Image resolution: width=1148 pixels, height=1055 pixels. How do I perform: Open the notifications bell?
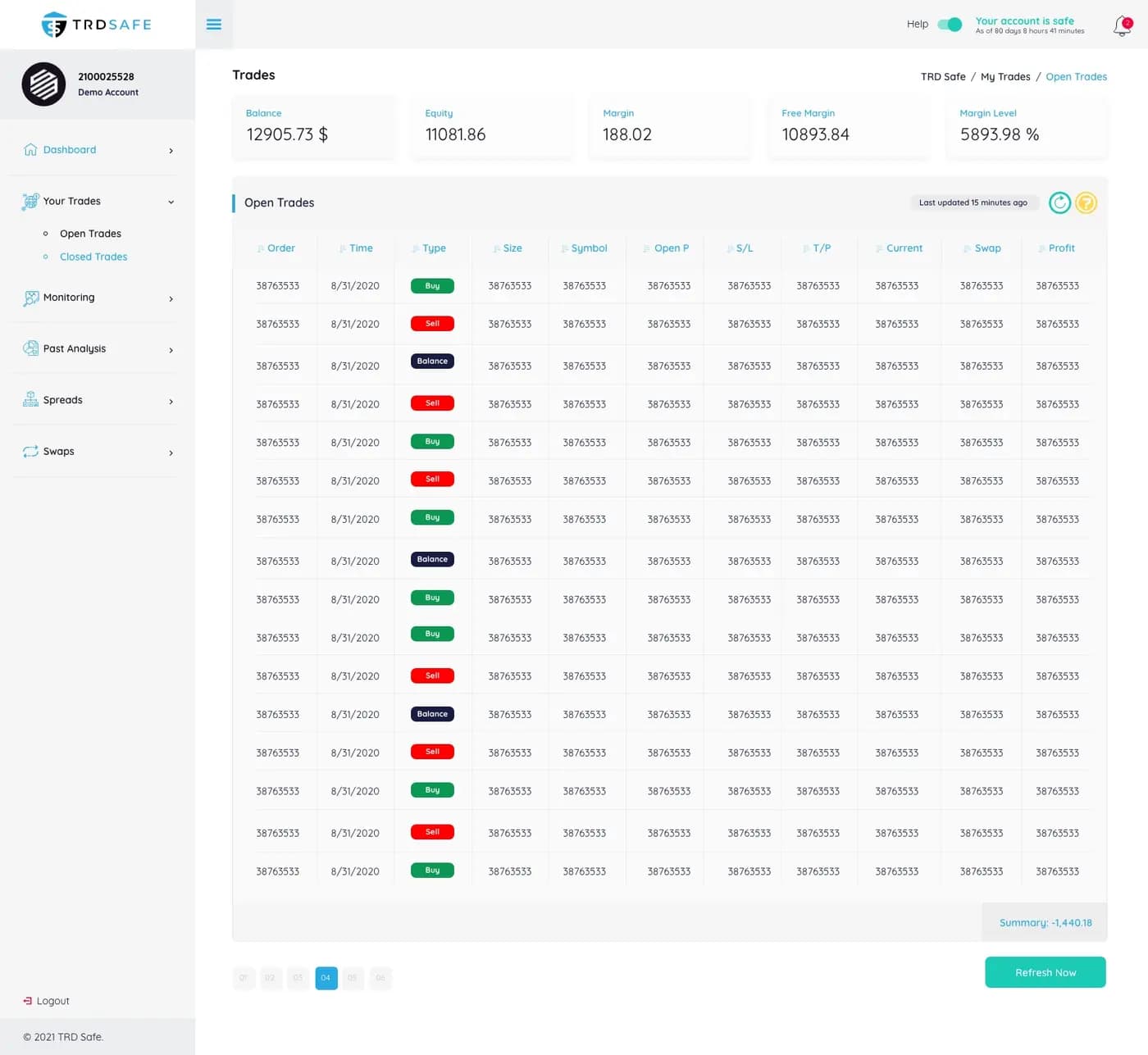point(1122,26)
